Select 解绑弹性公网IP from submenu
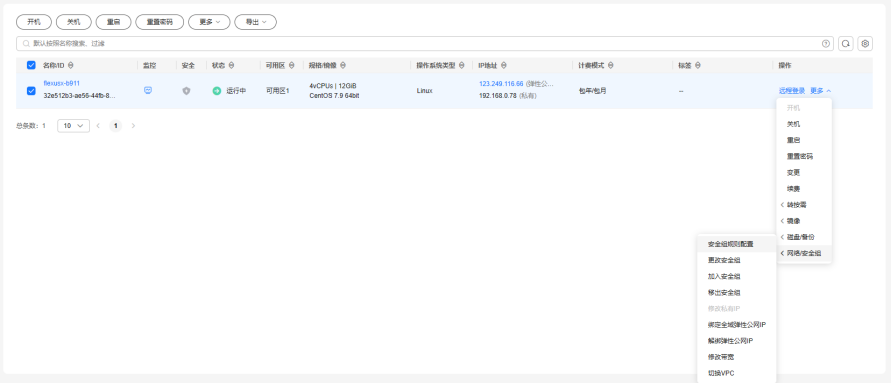Image resolution: width=891 pixels, height=383 pixels. tap(736, 341)
